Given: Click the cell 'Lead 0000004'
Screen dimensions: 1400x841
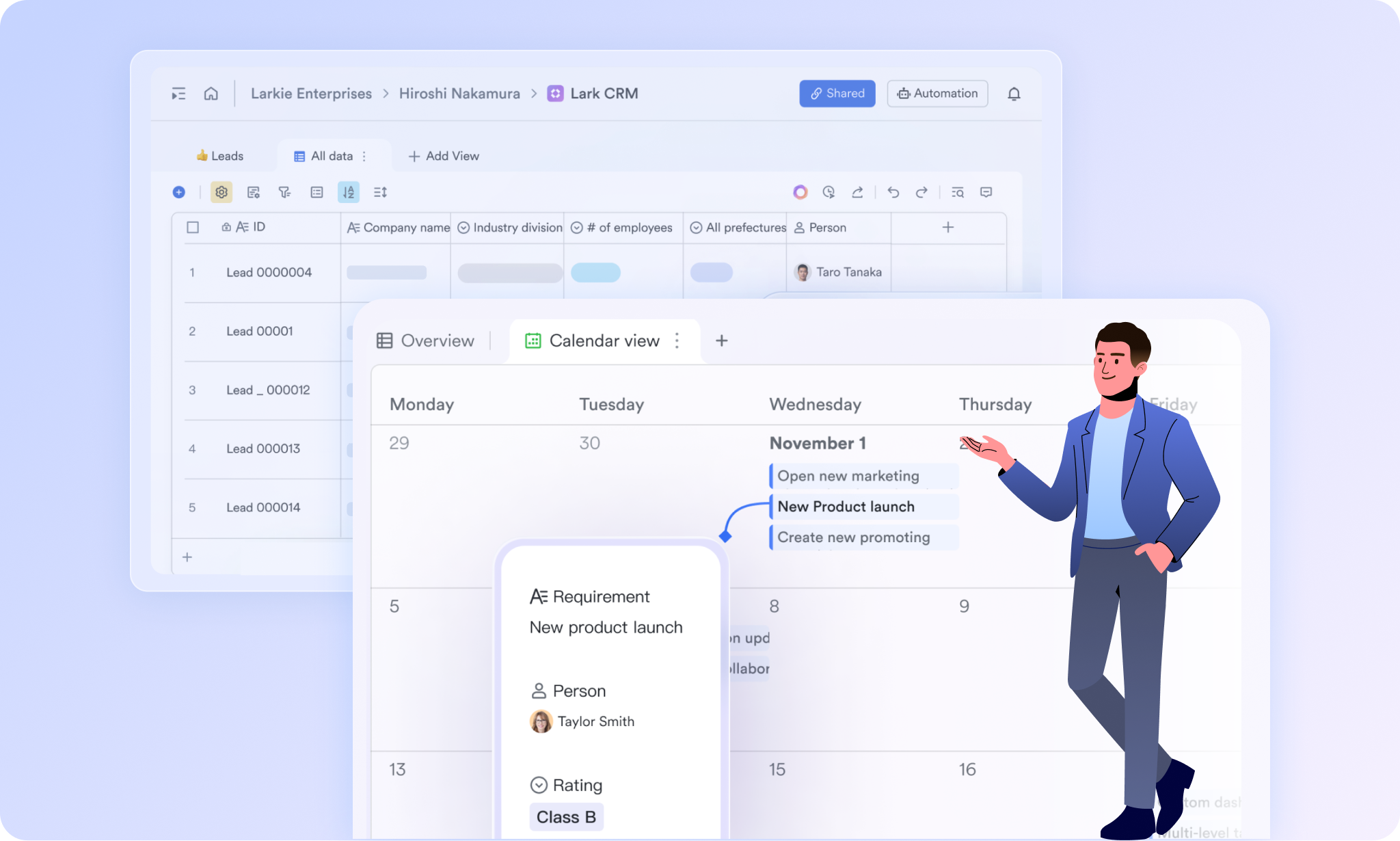Looking at the screenshot, I should tap(269, 273).
